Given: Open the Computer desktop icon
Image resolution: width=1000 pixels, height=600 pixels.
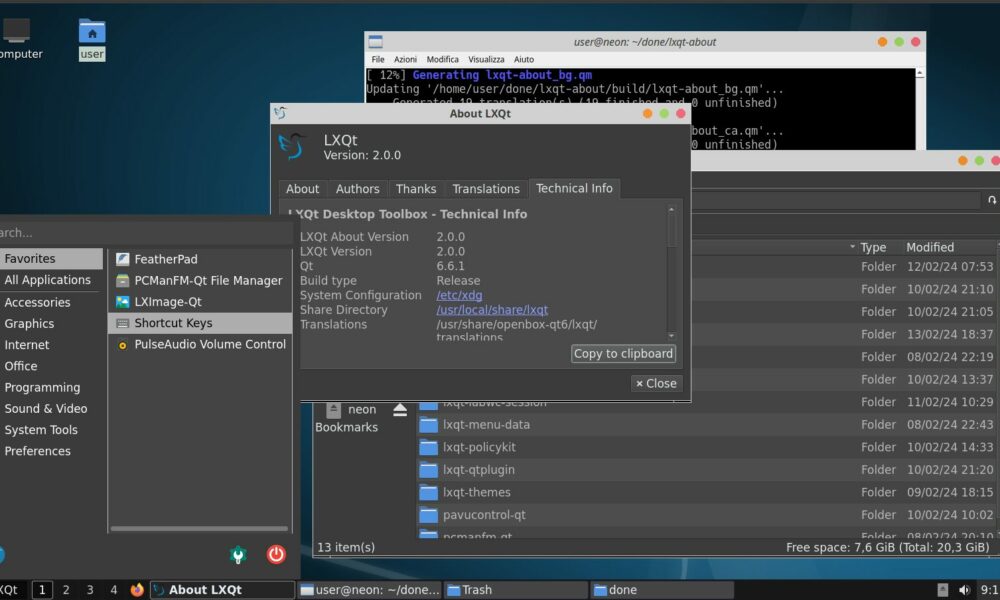Looking at the screenshot, I should [17, 40].
